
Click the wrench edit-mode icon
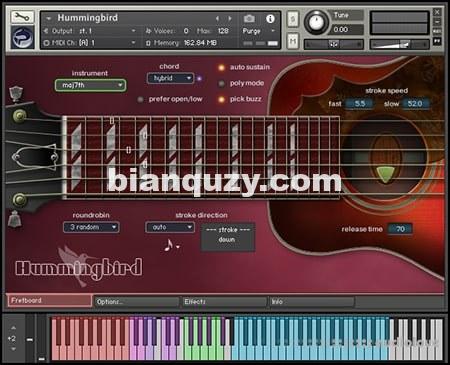pyautogui.click(x=22, y=17)
